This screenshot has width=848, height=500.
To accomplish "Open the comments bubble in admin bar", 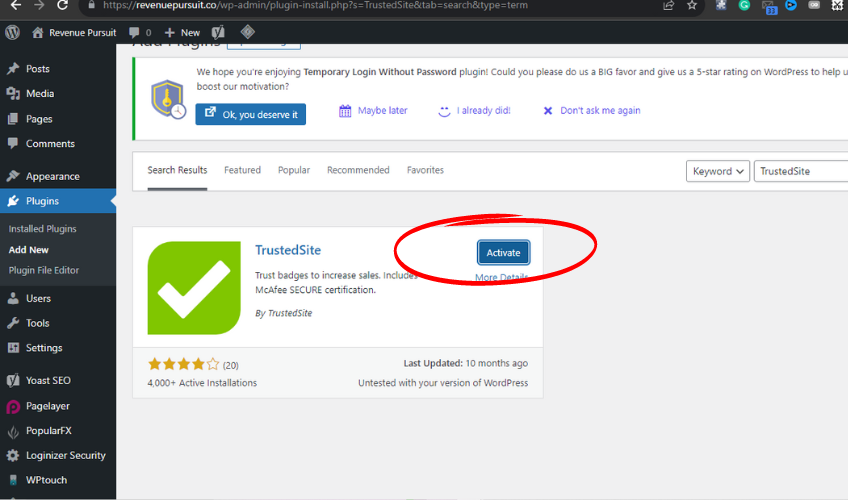I will (x=140, y=32).
